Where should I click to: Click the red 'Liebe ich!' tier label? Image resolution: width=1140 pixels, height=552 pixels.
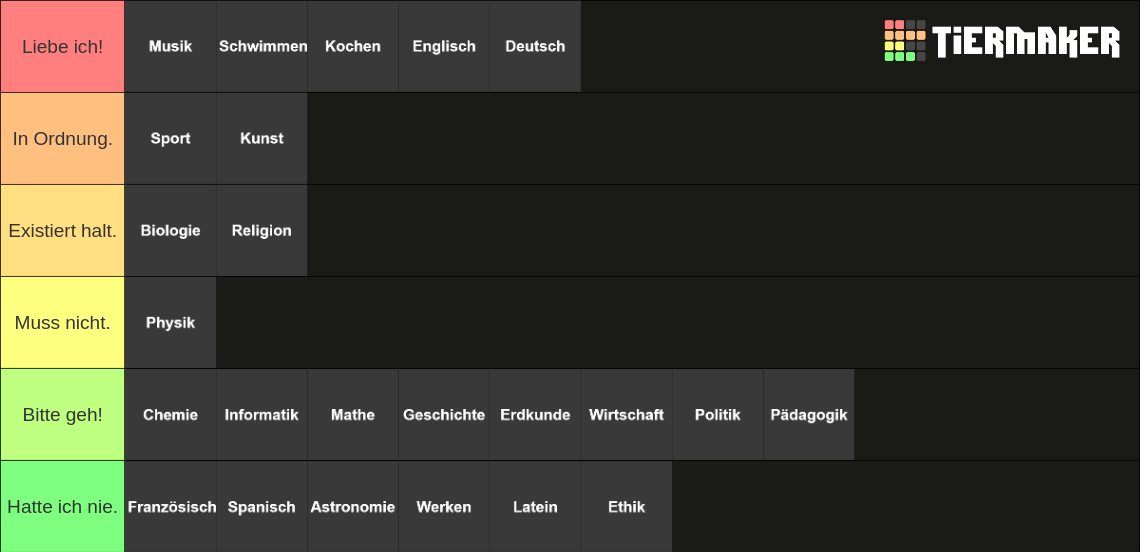[63, 46]
